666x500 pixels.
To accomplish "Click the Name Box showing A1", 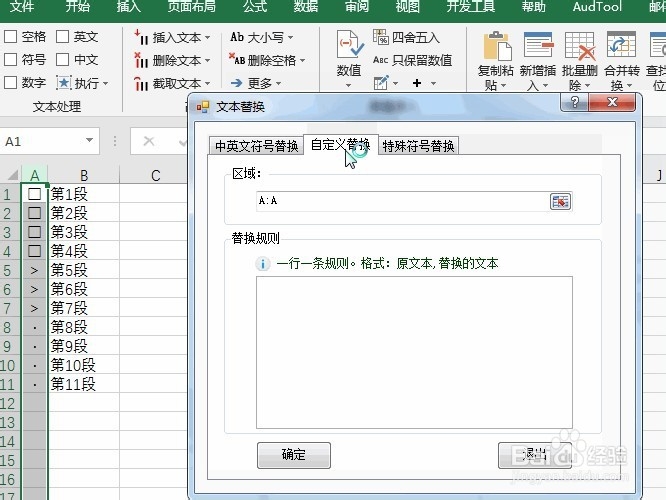I will click(44, 141).
